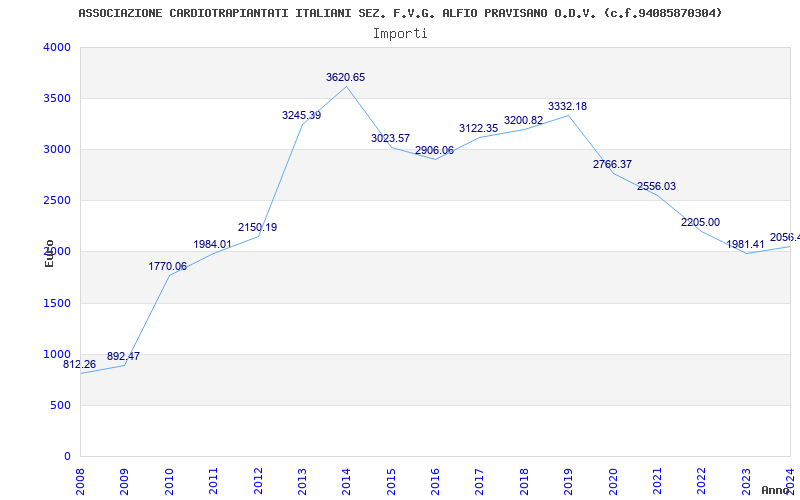Select the 2500 y-axis tick label
Image resolution: width=800 pixels, height=500 pixels.
click(x=58, y=201)
